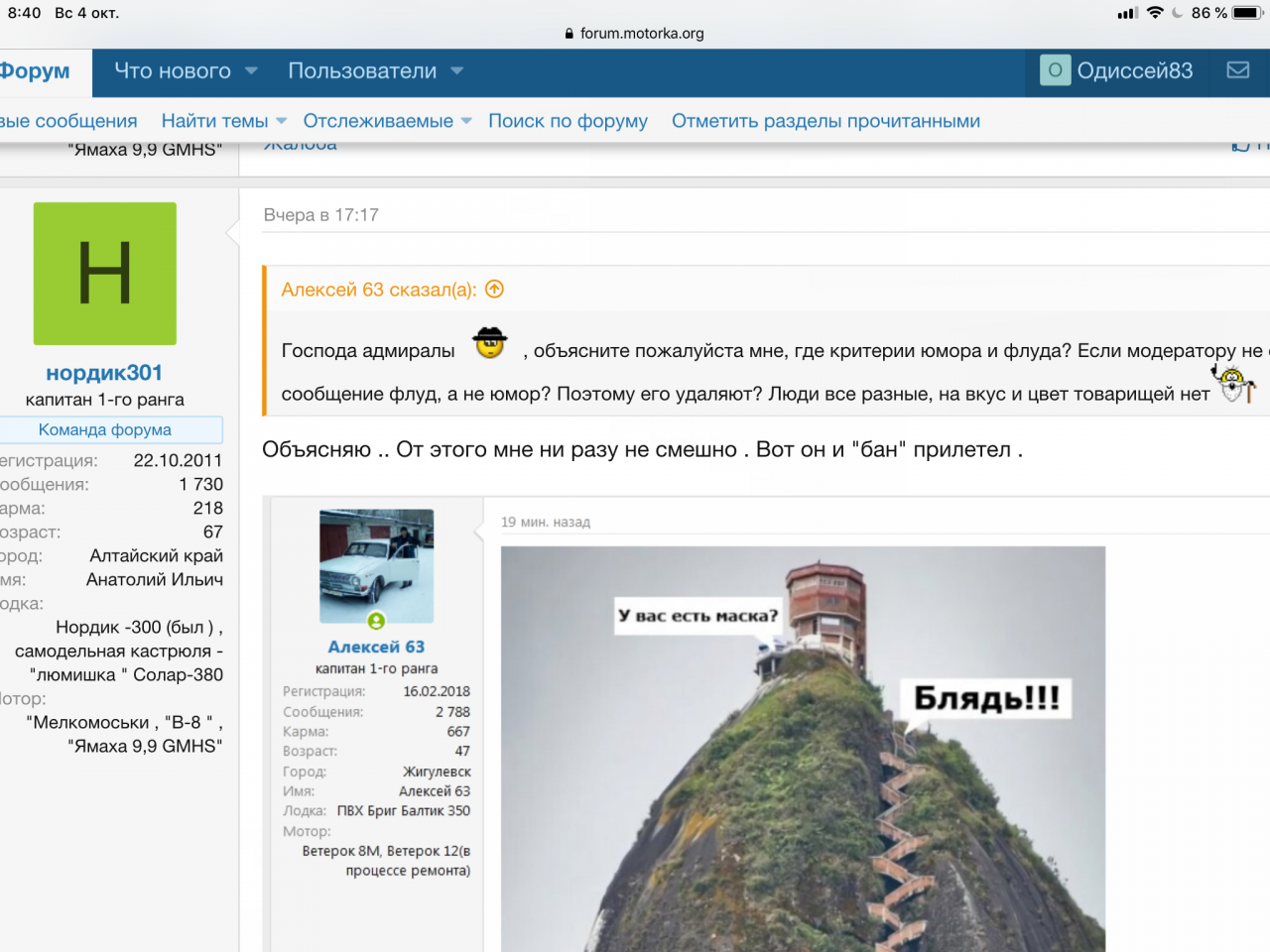
Task: Open the envelope messages inbox icon
Action: pos(1237,70)
